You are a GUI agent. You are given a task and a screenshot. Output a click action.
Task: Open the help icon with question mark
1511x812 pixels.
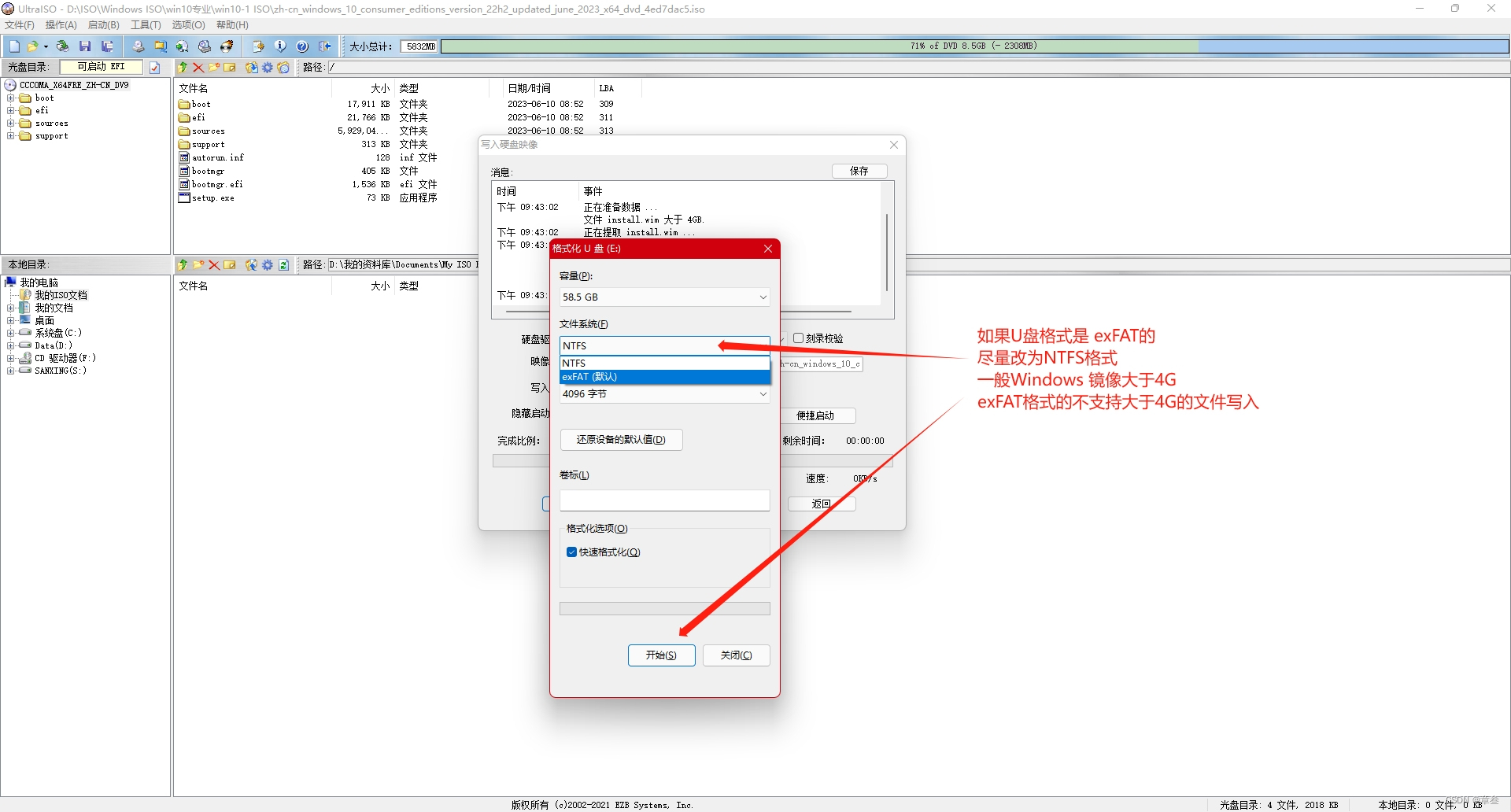(302, 46)
